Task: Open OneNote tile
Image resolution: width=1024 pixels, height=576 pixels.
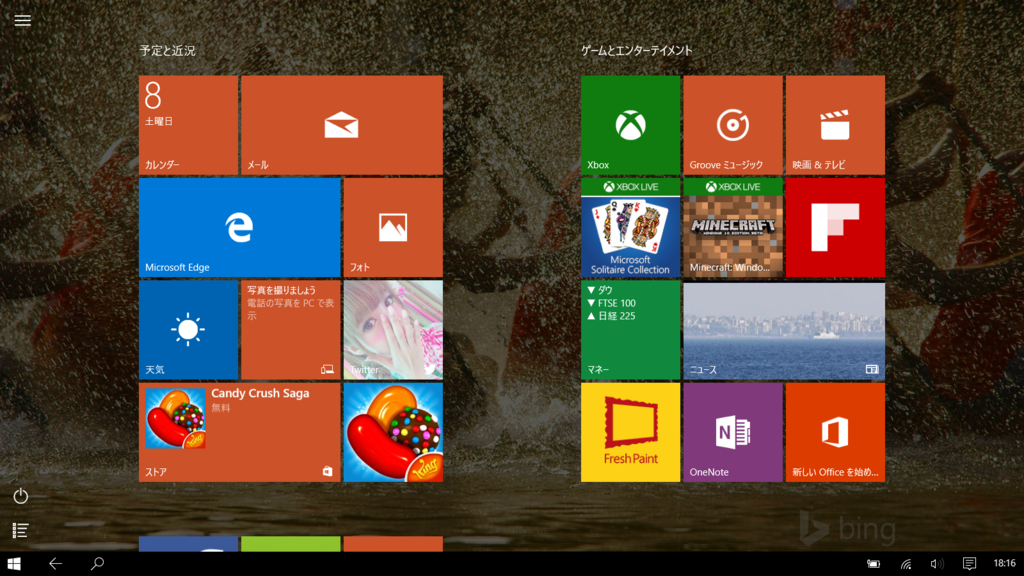Action: [x=733, y=432]
